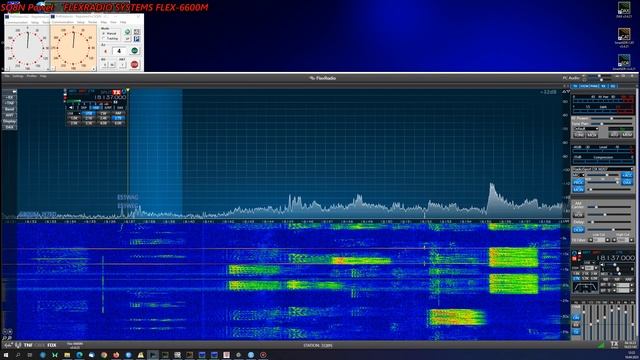Toggle the DEXP button
This screenshot has width=640, height=360.
(x=578, y=230)
